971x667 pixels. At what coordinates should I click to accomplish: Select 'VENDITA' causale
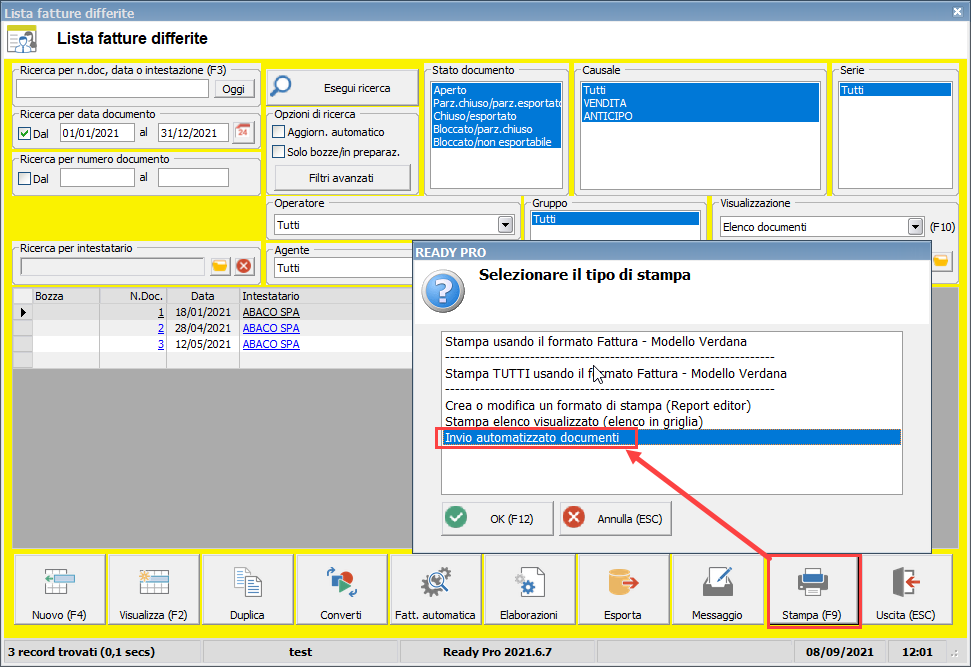700,103
